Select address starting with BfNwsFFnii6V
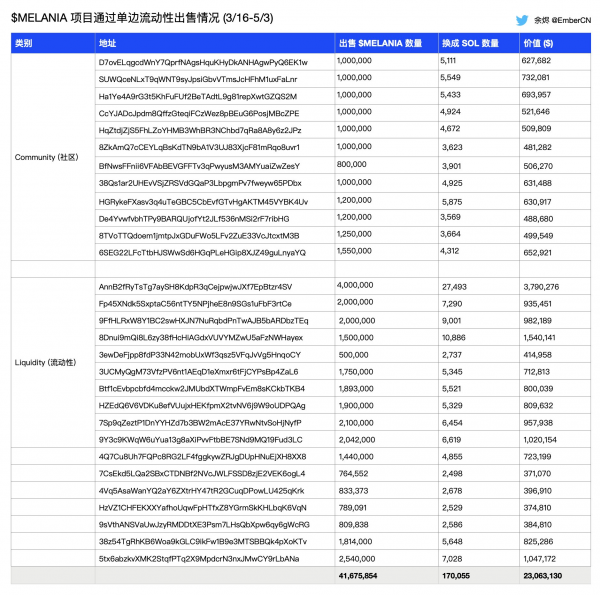 pyautogui.click(x=199, y=166)
